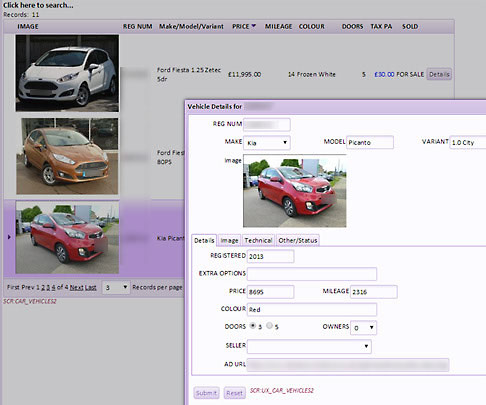Sort by the SOLD column header
Image resolution: width=486 pixels, height=405 pixels.
point(410,26)
